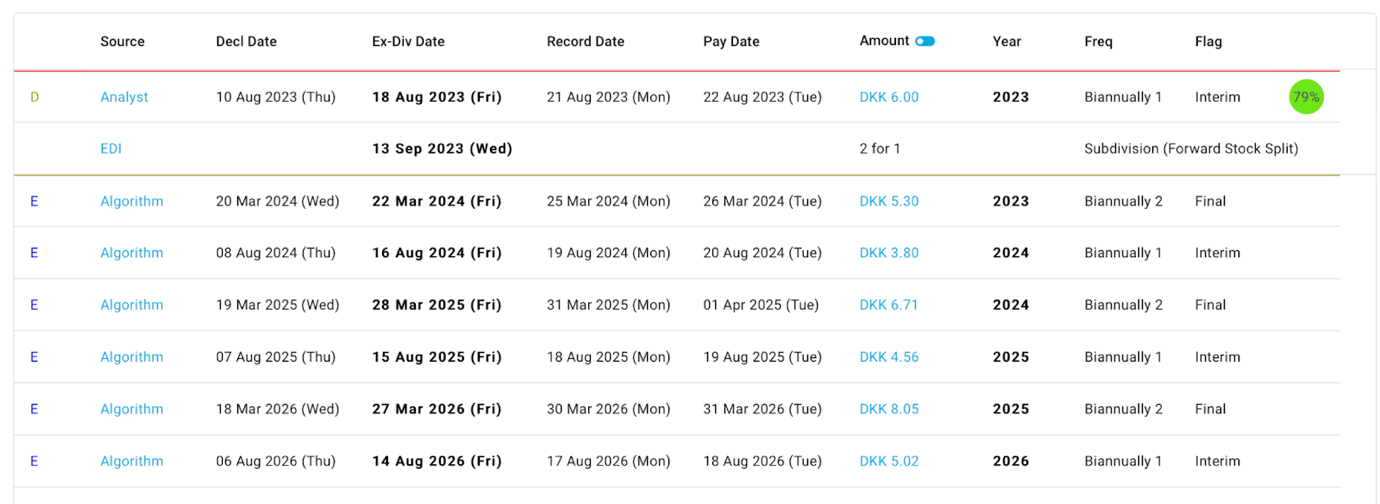The image size is (1380, 504).
Task: Click the E marker for 22 Mar 2024 row
Action: tap(34, 201)
